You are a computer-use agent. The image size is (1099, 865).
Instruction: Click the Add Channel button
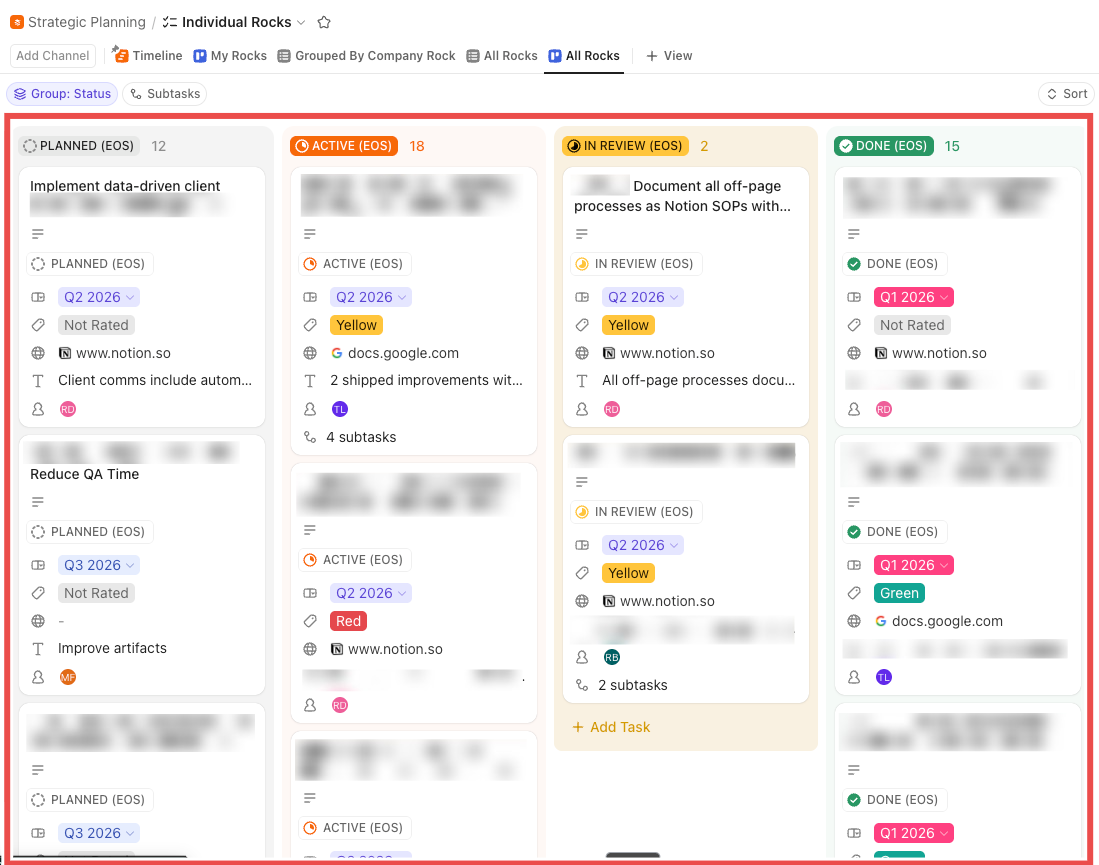53,55
